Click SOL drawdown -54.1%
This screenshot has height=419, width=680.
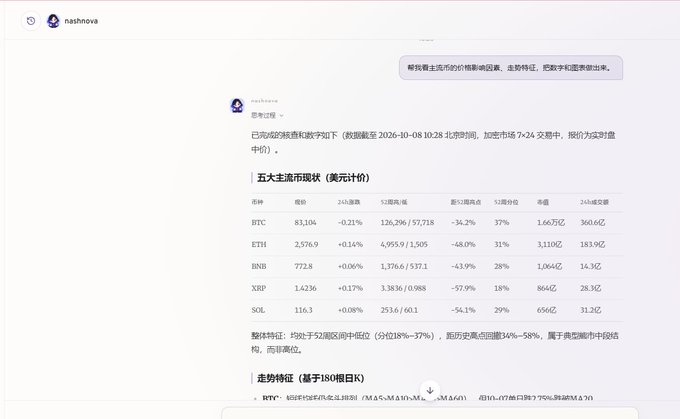(x=463, y=310)
